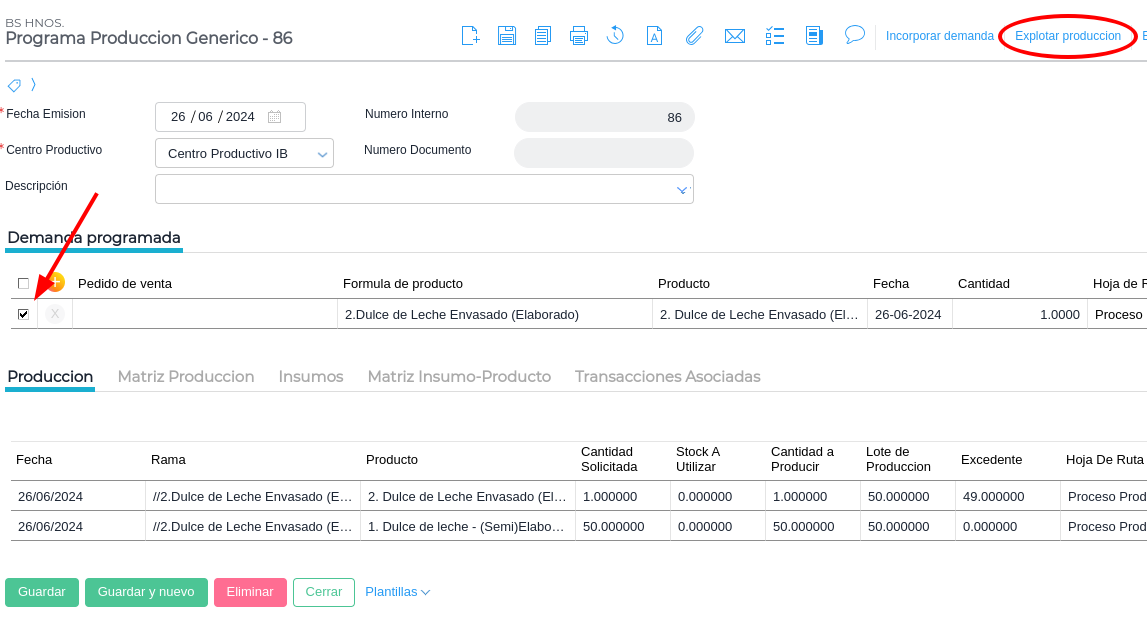Click the Explotar produccion link
The height and width of the screenshot is (619, 1147).
pyautogui.click(x=1068, y=36)
